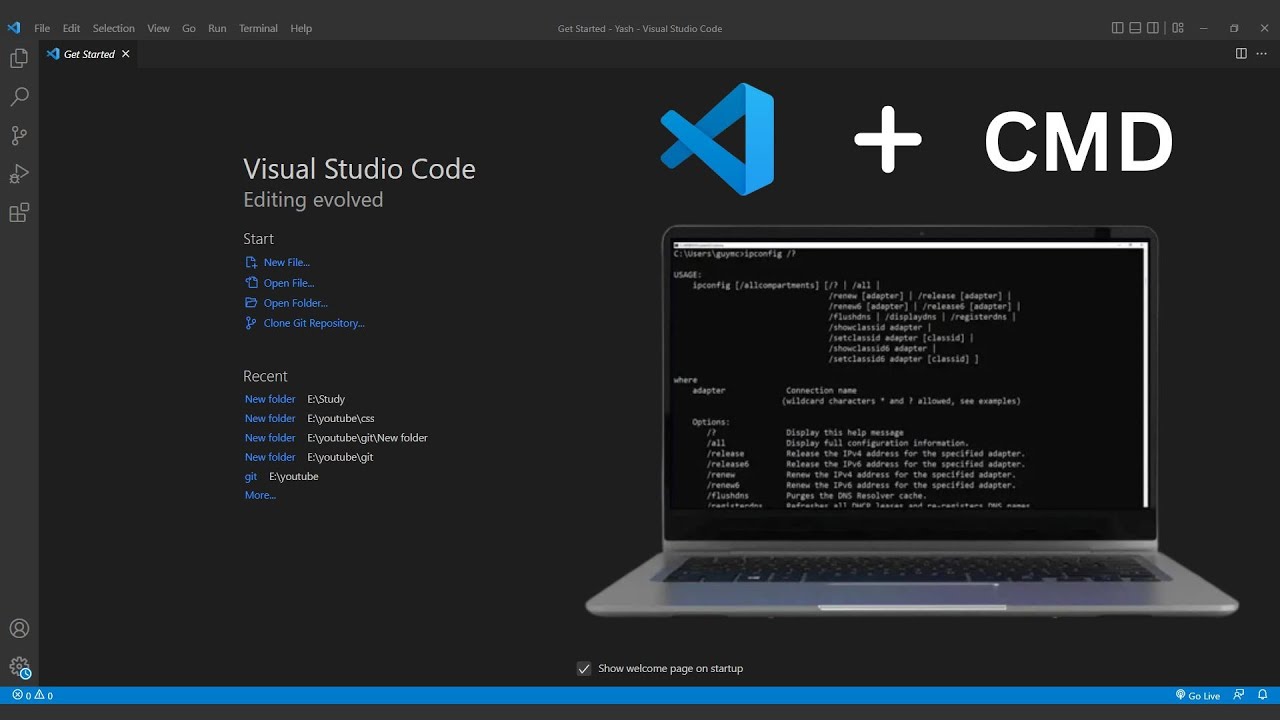
Task: Click the large VS Code logo graphic
Action: pyautogui.click(x=718, y=139)
